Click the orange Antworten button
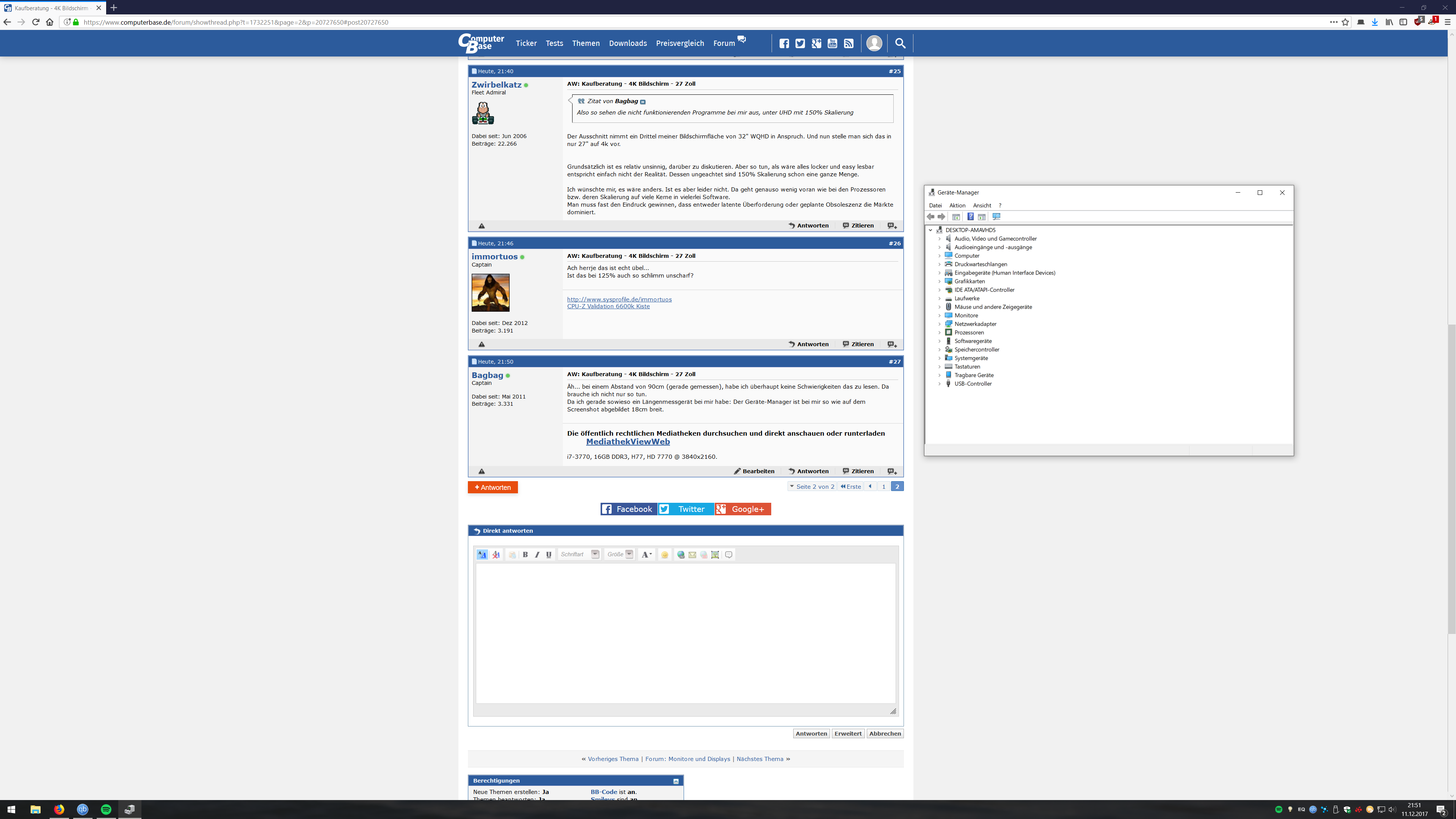The width and height of the screenshot is (1456, 819). coord(493,487)
